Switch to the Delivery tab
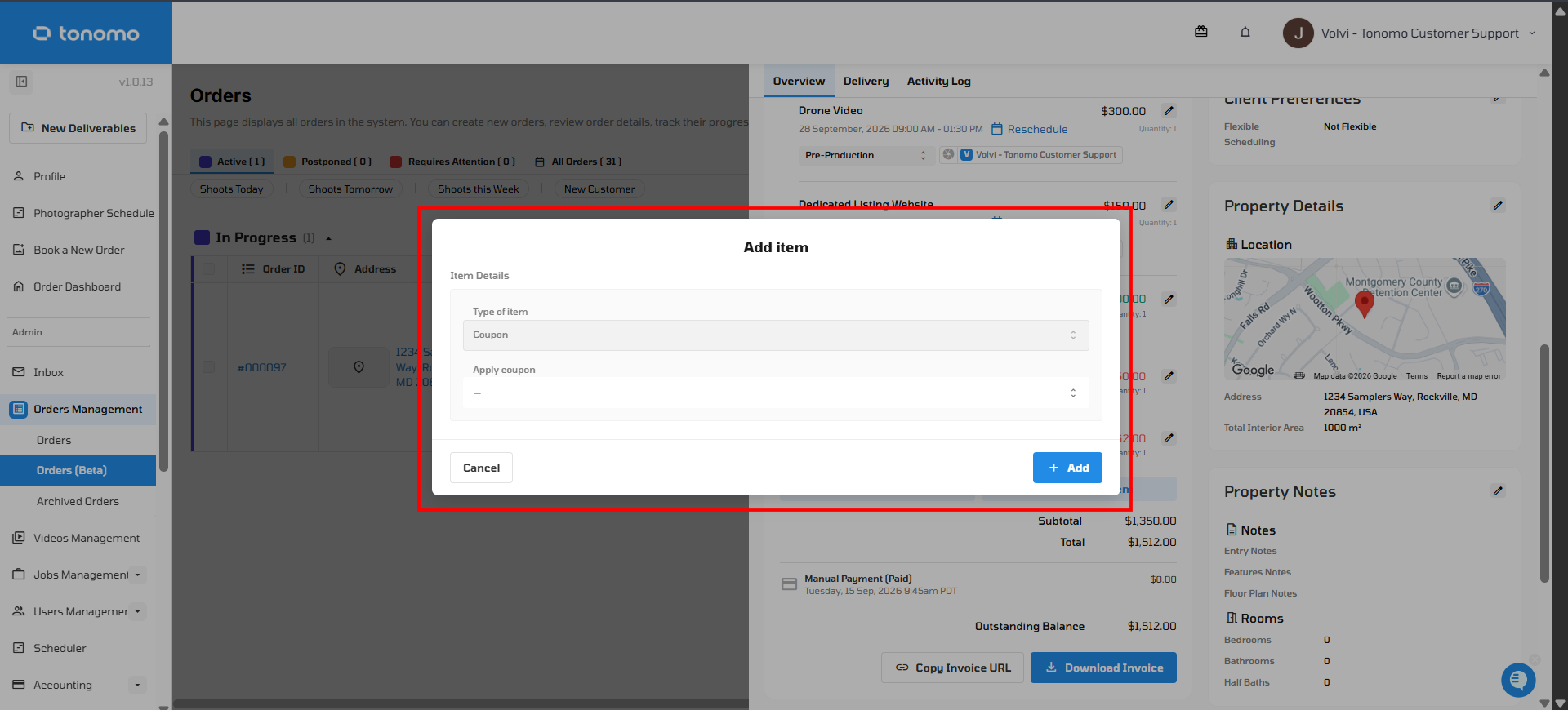Image resolution: width=1568 pixels, height=710 pixels. pyautogui.click(x=866, y=81)
